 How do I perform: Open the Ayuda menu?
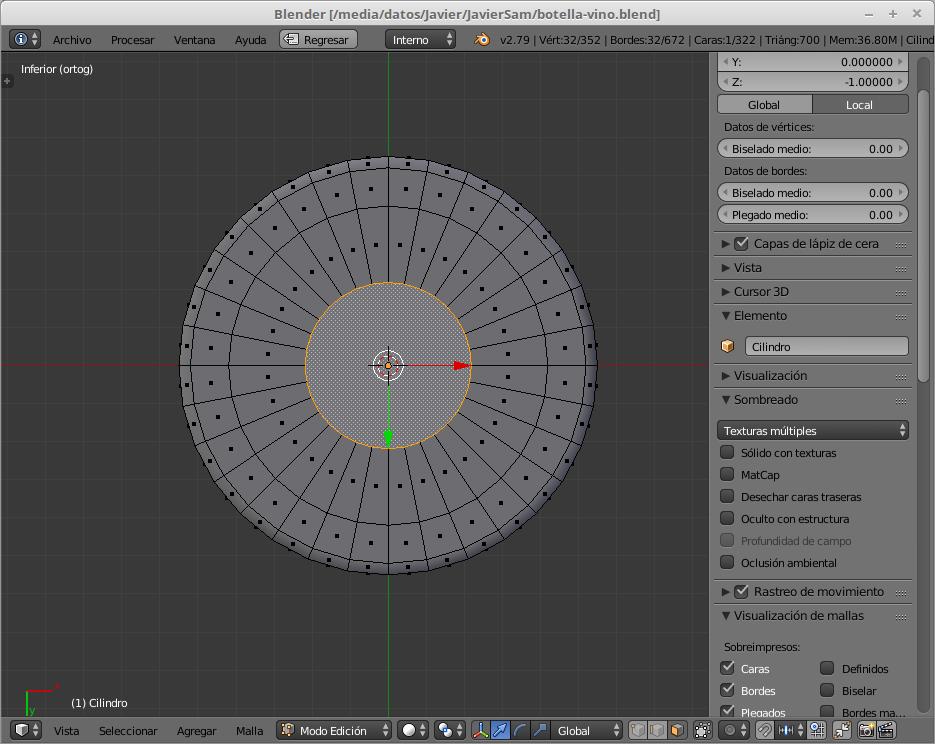(x=250, y=40)
